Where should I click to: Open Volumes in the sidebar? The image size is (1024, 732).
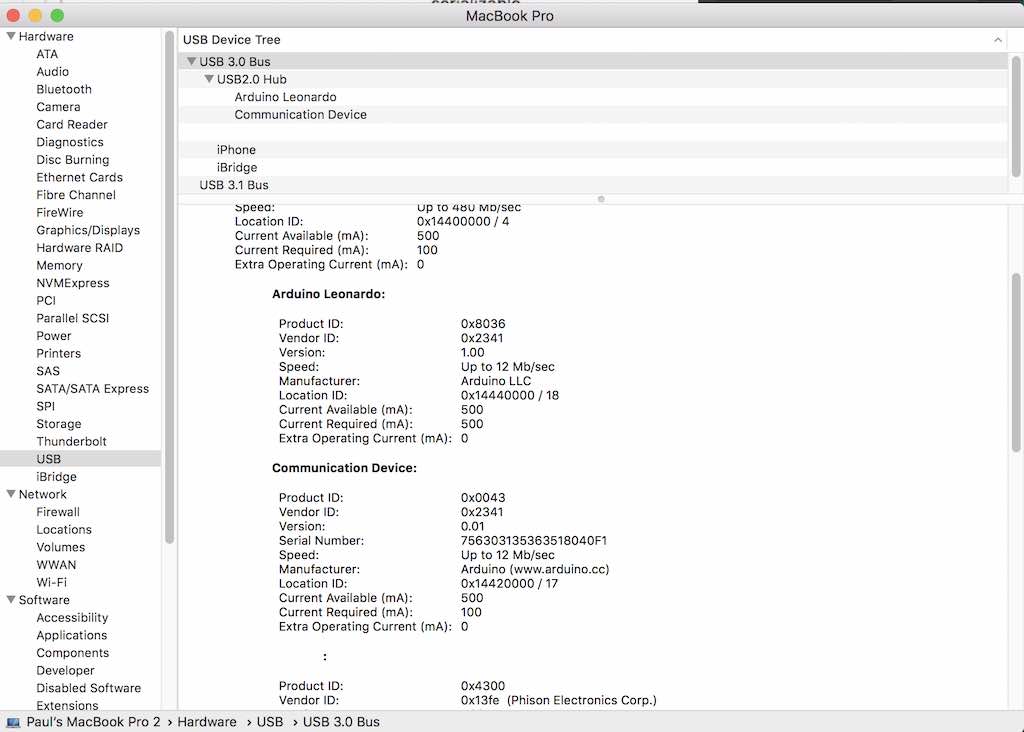pos(61,547)
